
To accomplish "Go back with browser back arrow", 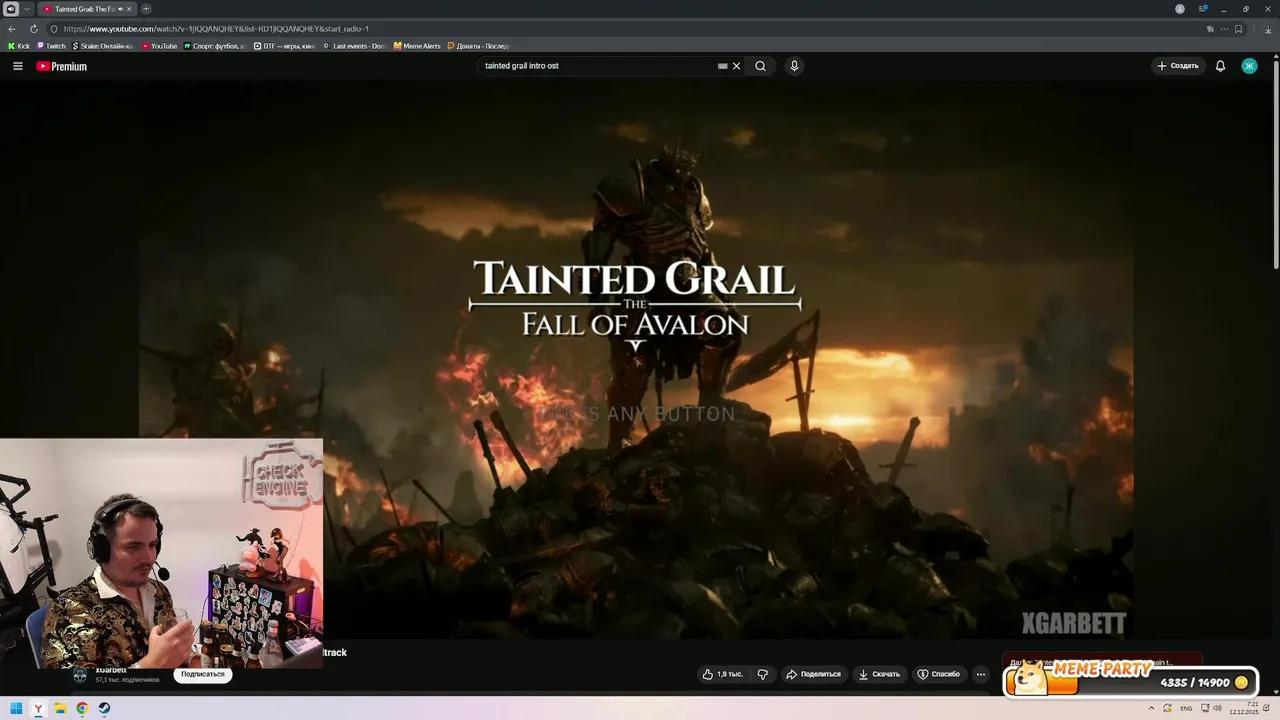I will click(12, 29).
